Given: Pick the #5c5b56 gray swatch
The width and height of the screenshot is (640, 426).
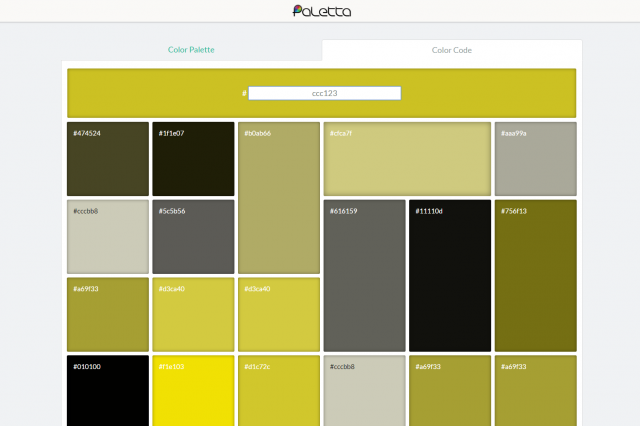Looking at the screenshot, I should (193, 237).
